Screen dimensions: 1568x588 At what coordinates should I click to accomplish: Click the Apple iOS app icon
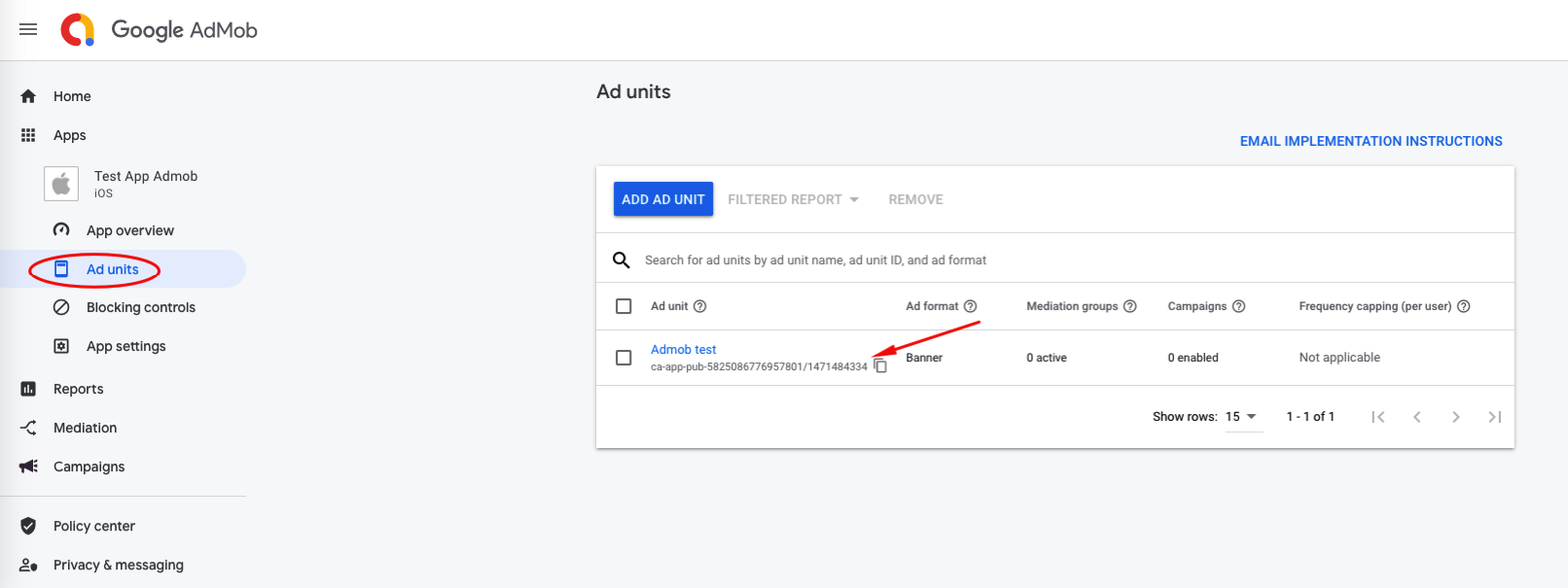[61, 184]
